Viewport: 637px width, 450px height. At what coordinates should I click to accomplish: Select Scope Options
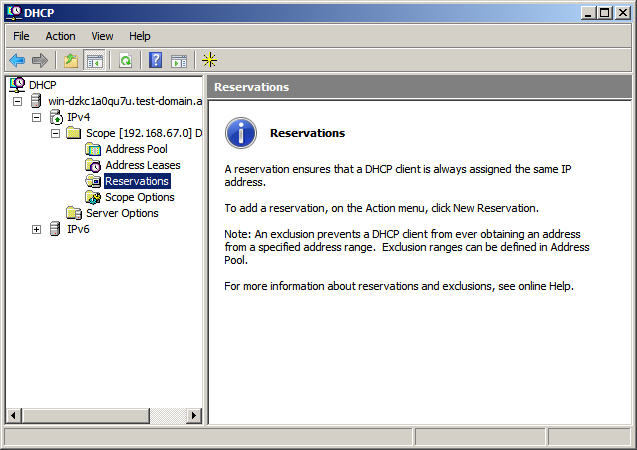tap(140, 197)
